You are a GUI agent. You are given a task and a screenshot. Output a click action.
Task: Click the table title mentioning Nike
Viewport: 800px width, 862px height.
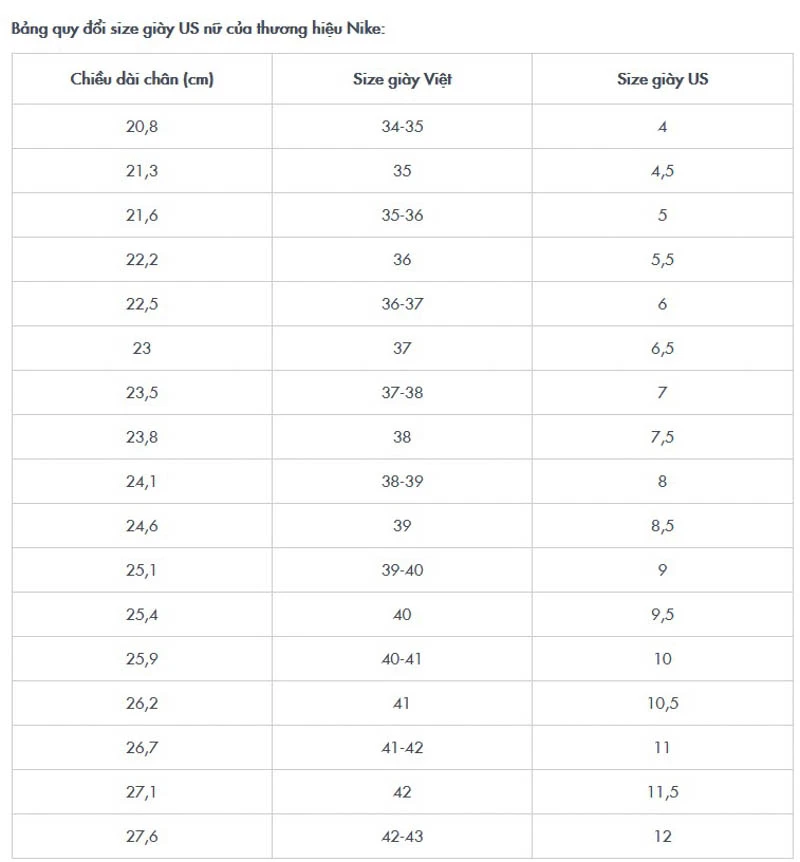pyautogui.click(x=198, y=28)
